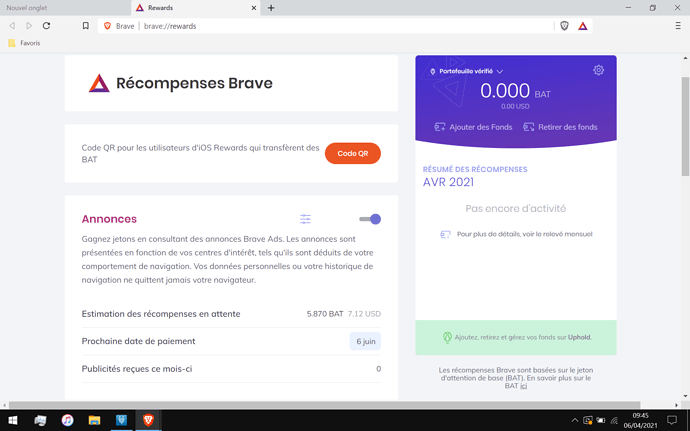Image resolution: width=690 pixels, height=431 pixels.
Task: Go forward with the forward arrow
Action: [29, 26]
